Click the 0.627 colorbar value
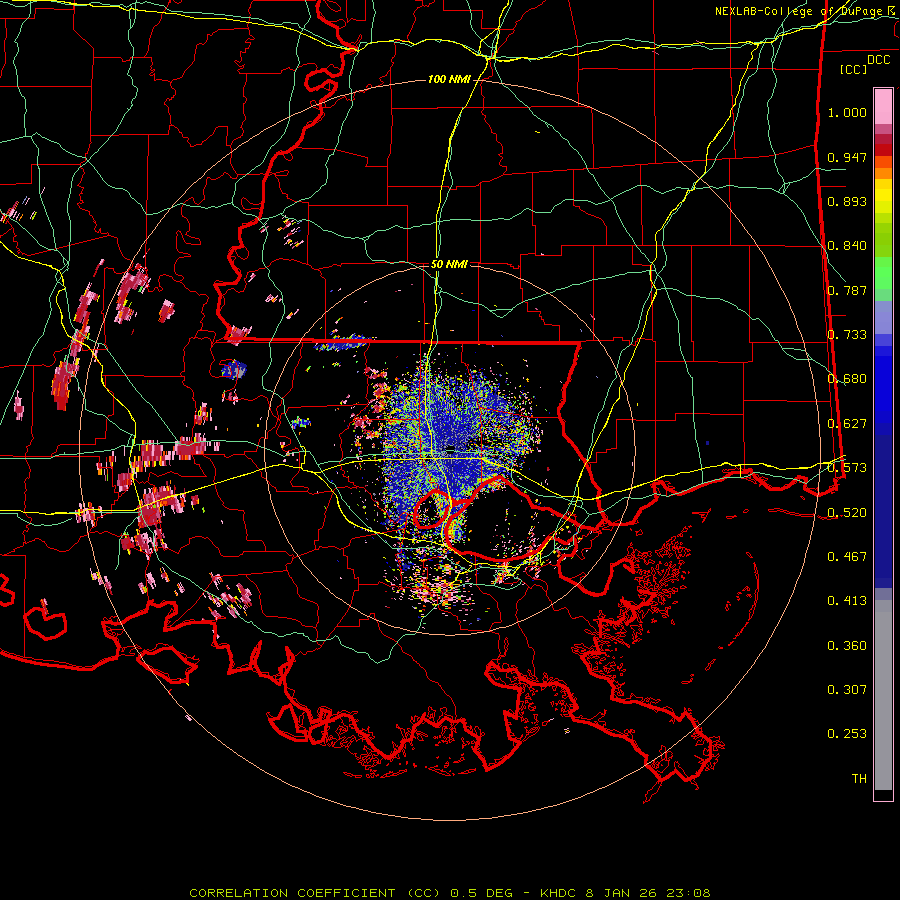900x900 pixels. (x=847, y=424)
